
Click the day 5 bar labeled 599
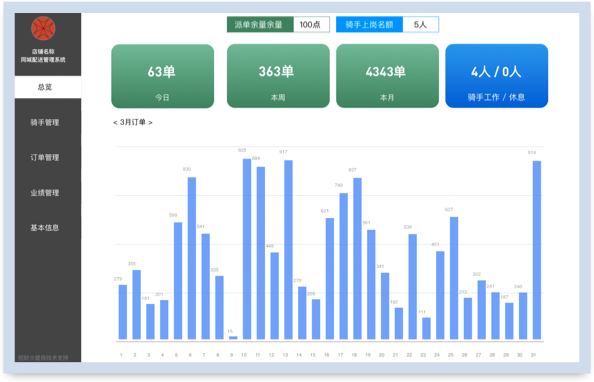pos(178,281)
